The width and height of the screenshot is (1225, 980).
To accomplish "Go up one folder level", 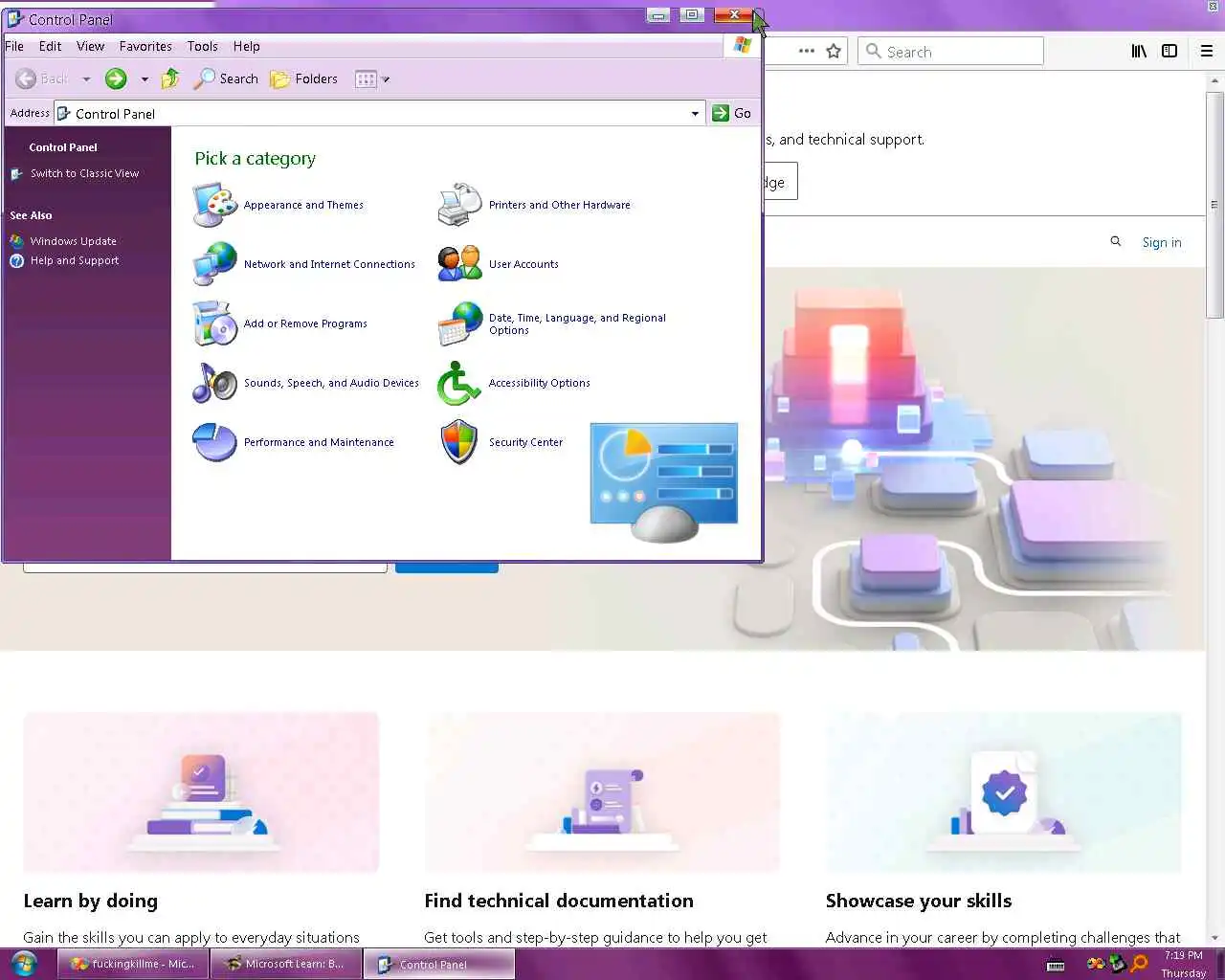I will (170, 78).
